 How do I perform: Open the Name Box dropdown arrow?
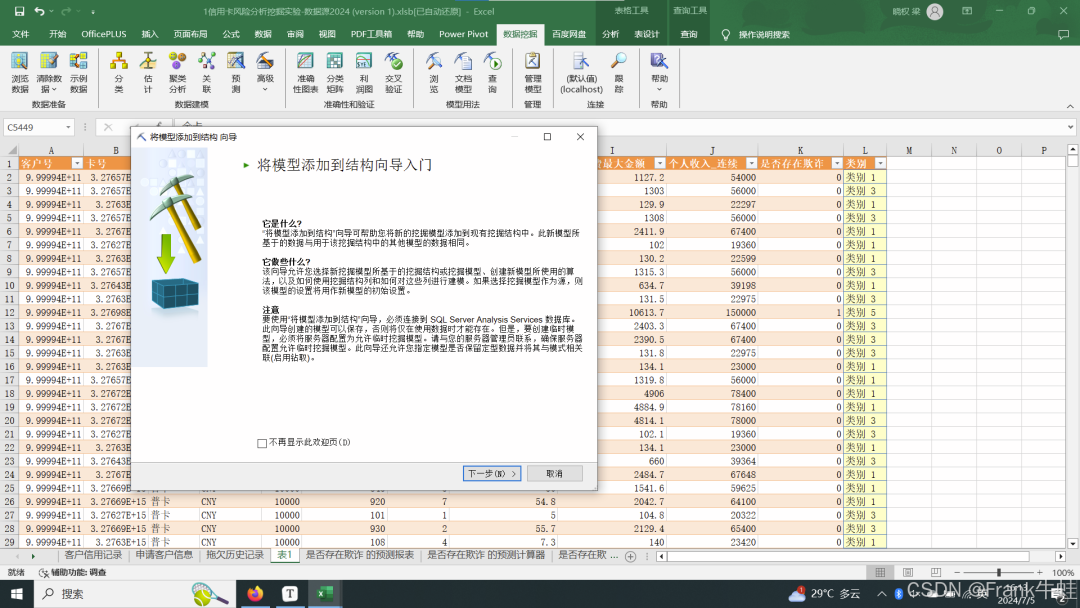tap(68, 127)
